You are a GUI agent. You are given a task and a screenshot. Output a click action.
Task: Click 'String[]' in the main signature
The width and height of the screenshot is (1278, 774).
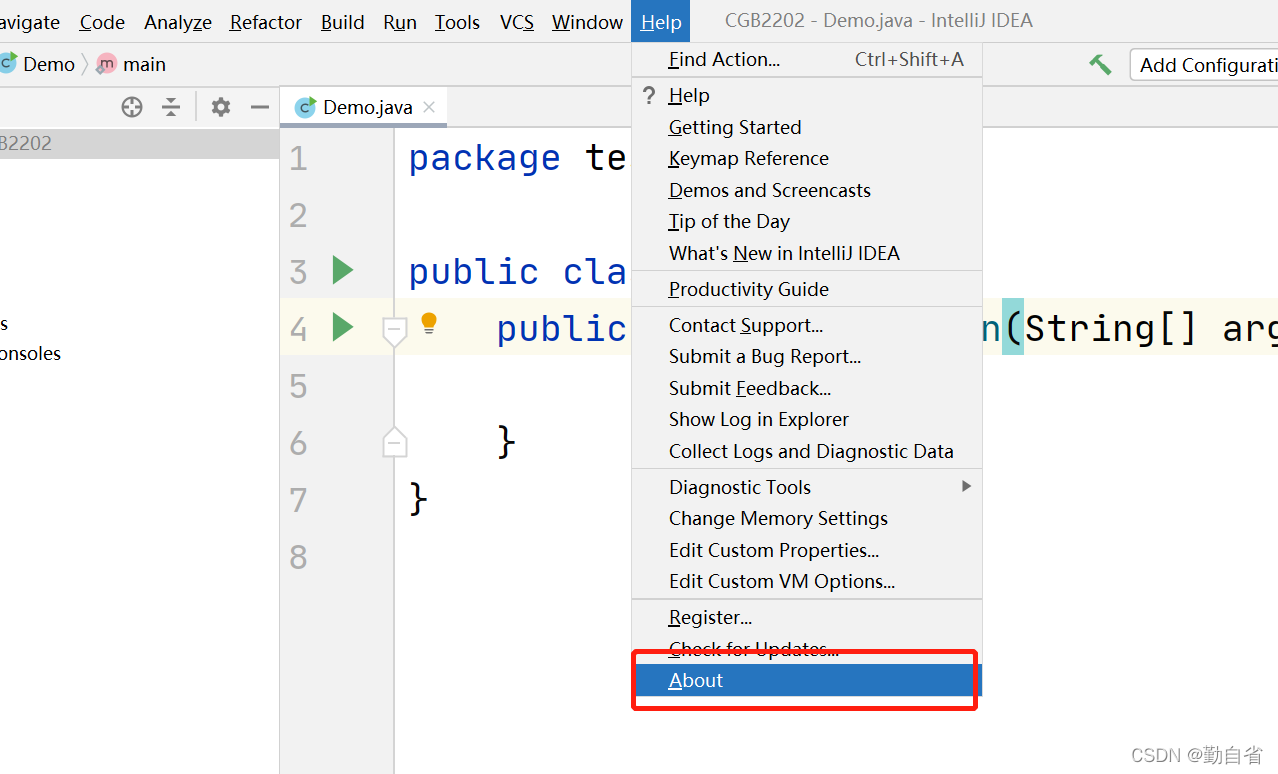pyautogui.click(x=1111, y=328)
